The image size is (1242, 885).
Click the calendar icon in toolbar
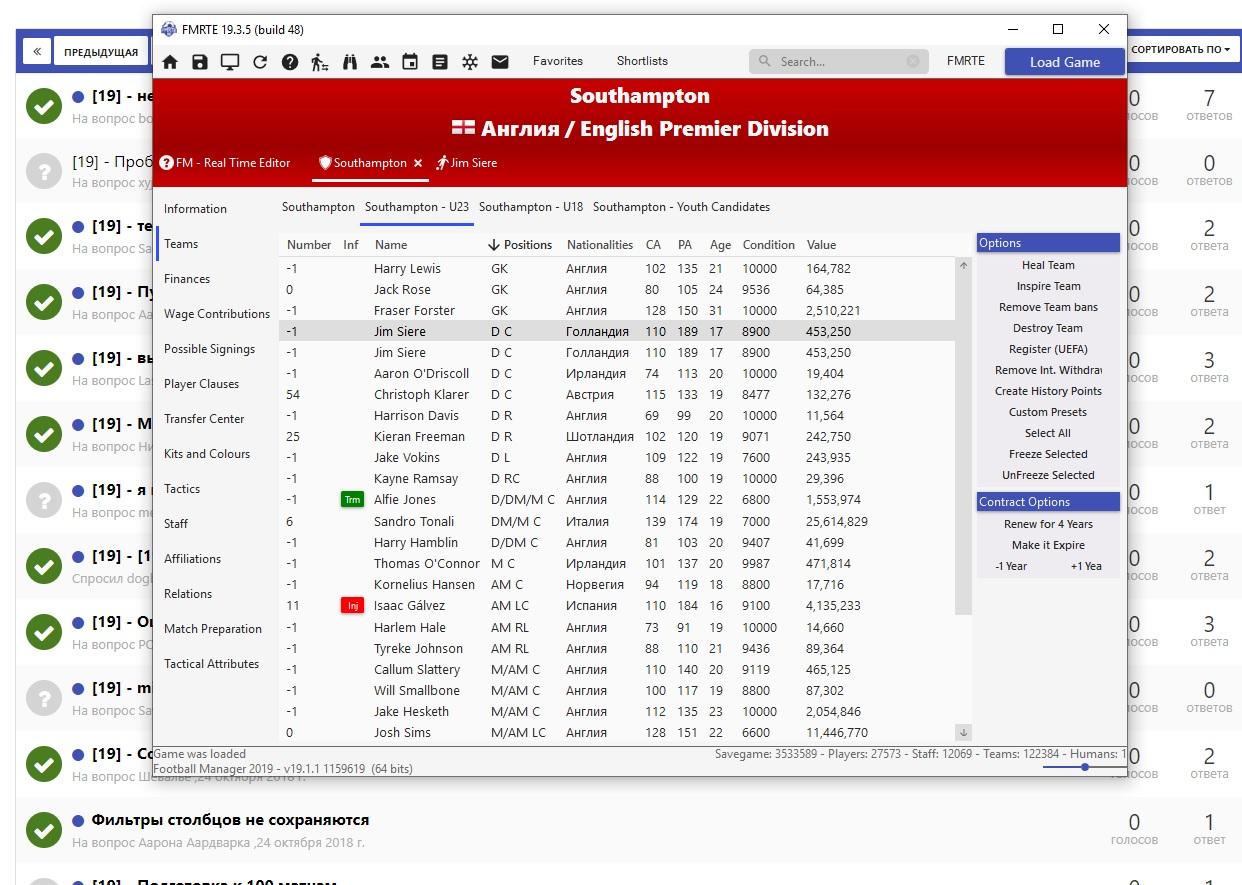[x=410, y=62]
